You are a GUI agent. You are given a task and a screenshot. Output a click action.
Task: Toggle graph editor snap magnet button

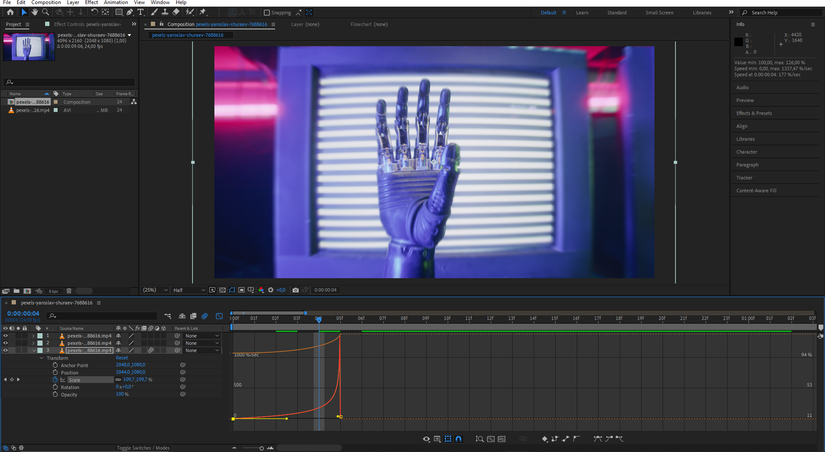click(x=458, y=439)
